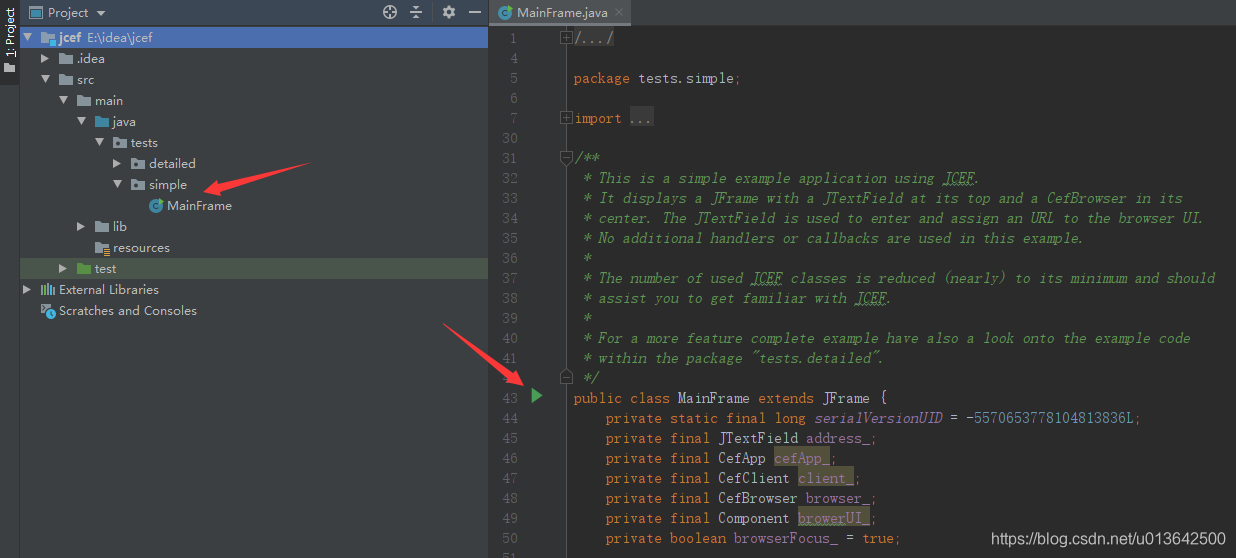Image resolution: width=1236 pixels, height=558 pixels.
Task: Click package tests.simple statement
Action: point(657,78)
